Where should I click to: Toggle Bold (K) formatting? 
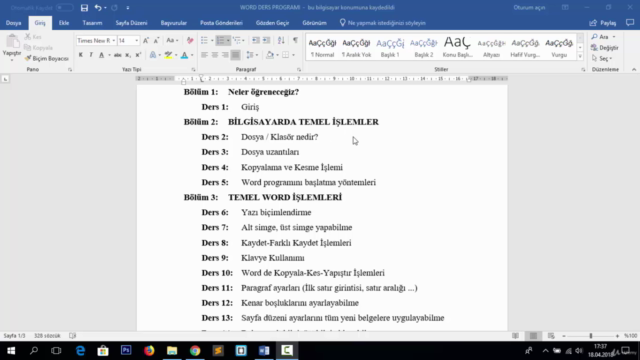[x=81, y=55]
